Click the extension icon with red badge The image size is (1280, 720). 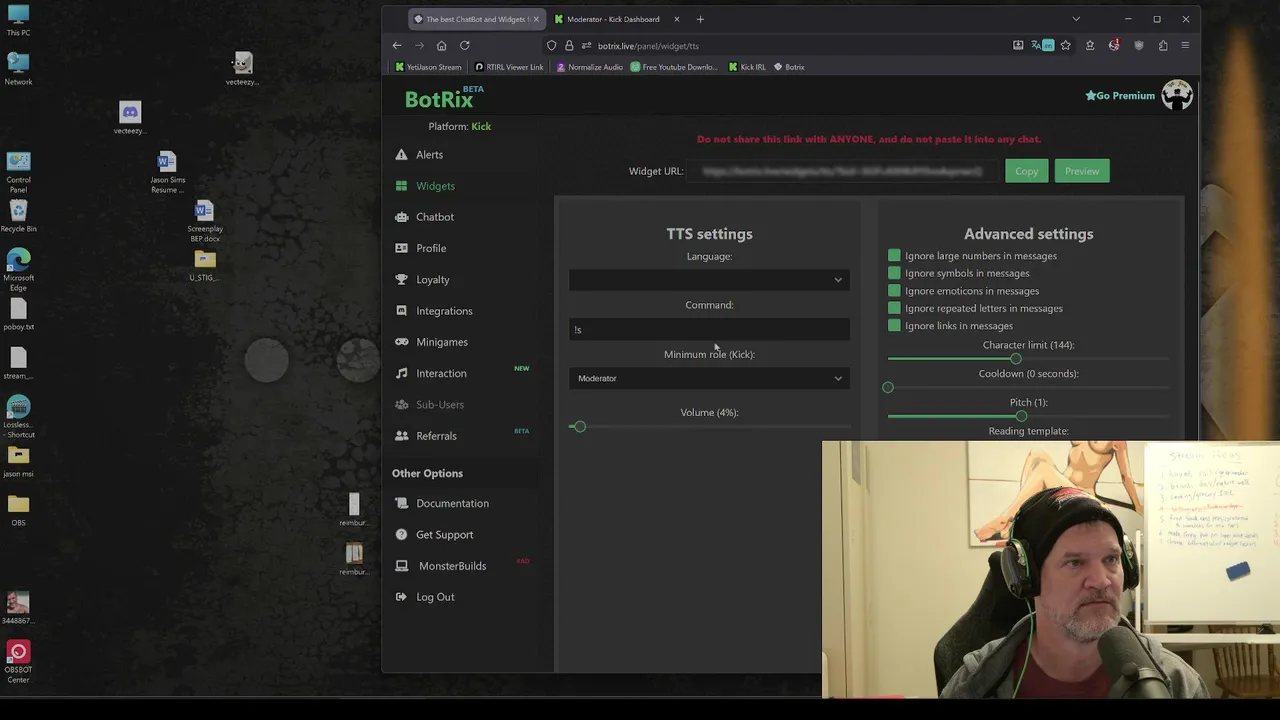tap(1114, 45)
